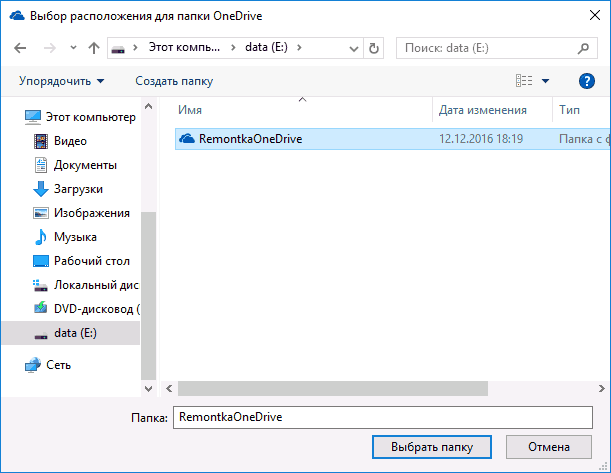The width and height of the screenshot is (611, 473).
Task: Change view with the view icon
Action: (x=524, y=81)
